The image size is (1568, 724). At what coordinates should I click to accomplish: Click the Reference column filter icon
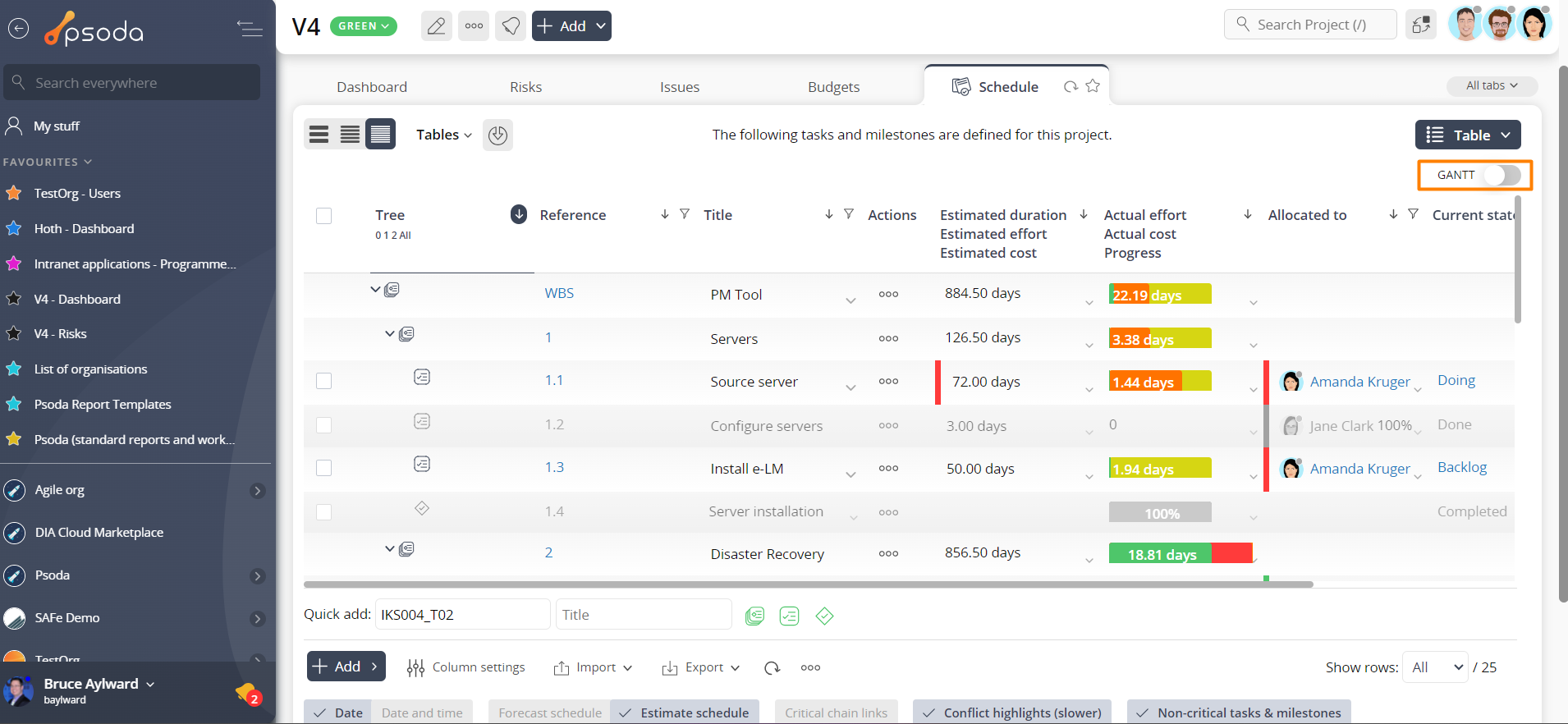684,214
